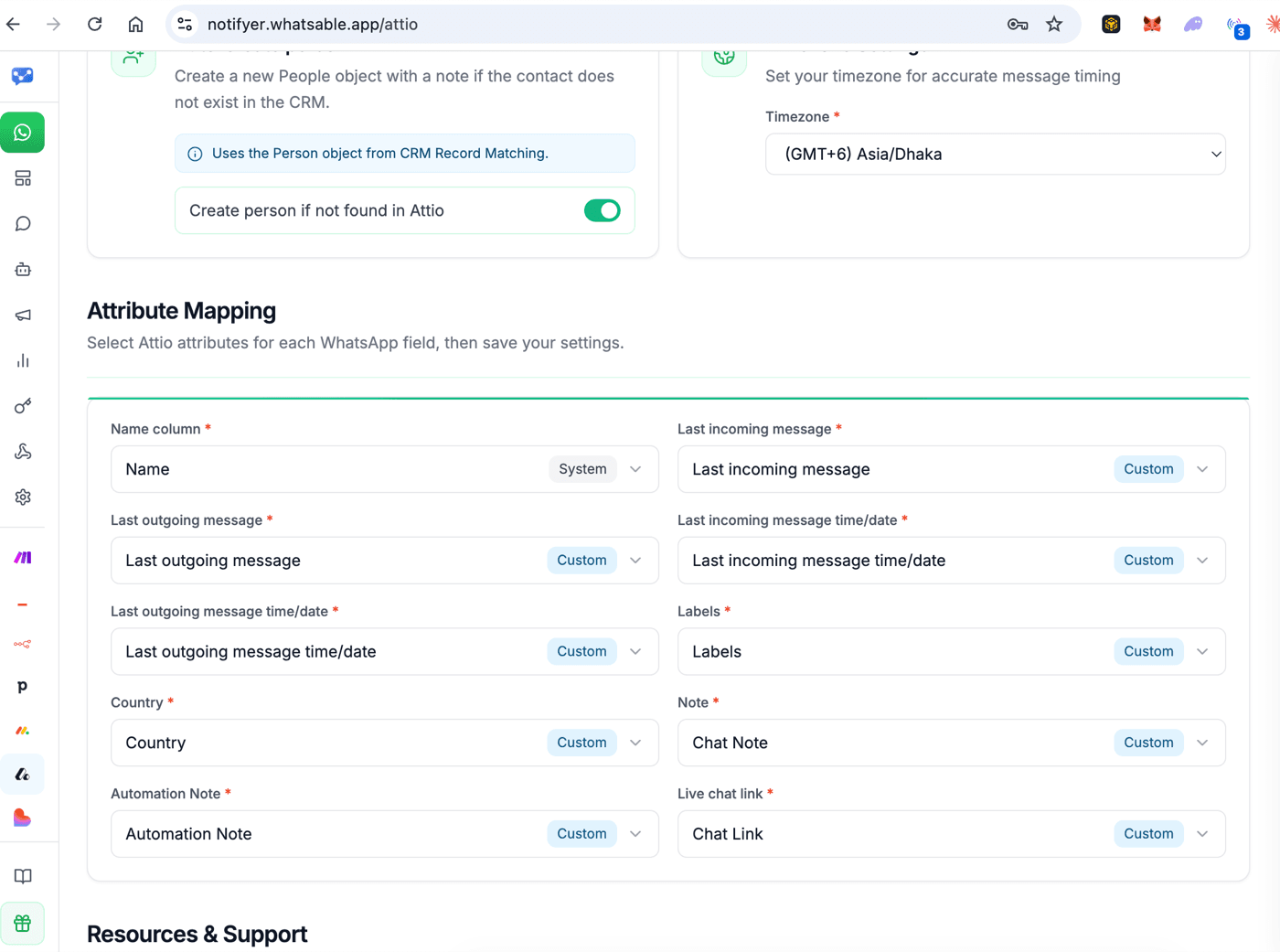Open the n8n integration icon in sidebar

(23, 644)
